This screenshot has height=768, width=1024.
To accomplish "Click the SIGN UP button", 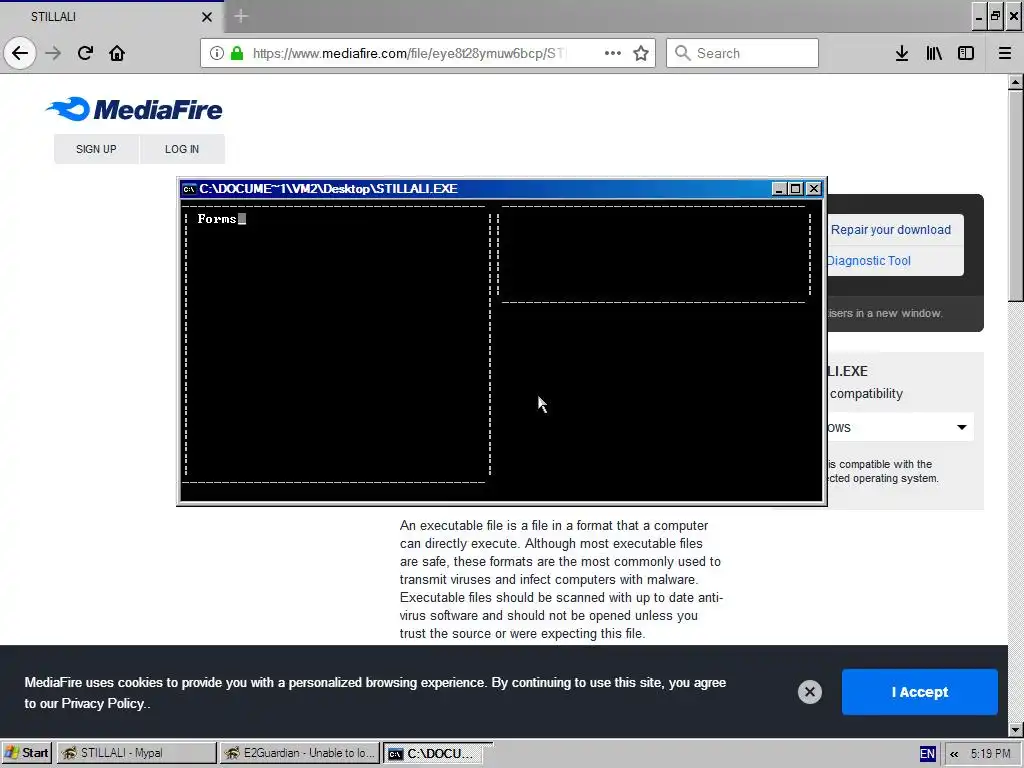I will pyautogui.click(x=96, y=149).
